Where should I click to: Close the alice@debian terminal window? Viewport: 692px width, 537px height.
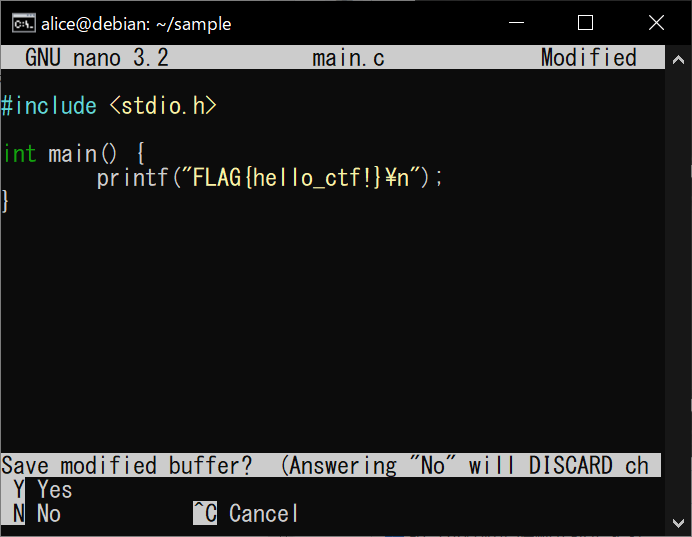656,23
